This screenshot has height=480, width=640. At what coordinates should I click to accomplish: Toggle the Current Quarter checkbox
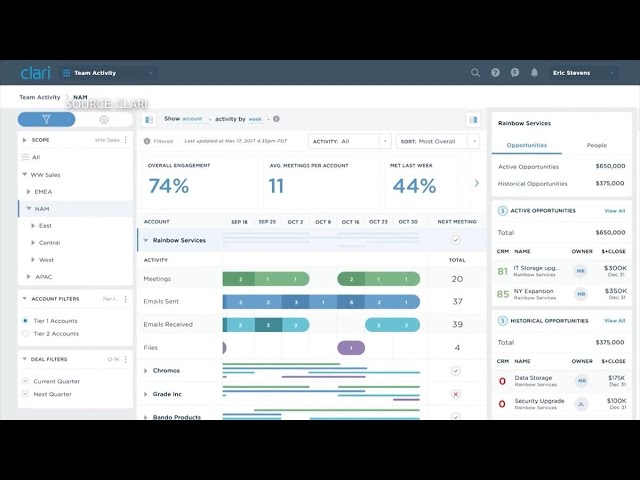25,381
